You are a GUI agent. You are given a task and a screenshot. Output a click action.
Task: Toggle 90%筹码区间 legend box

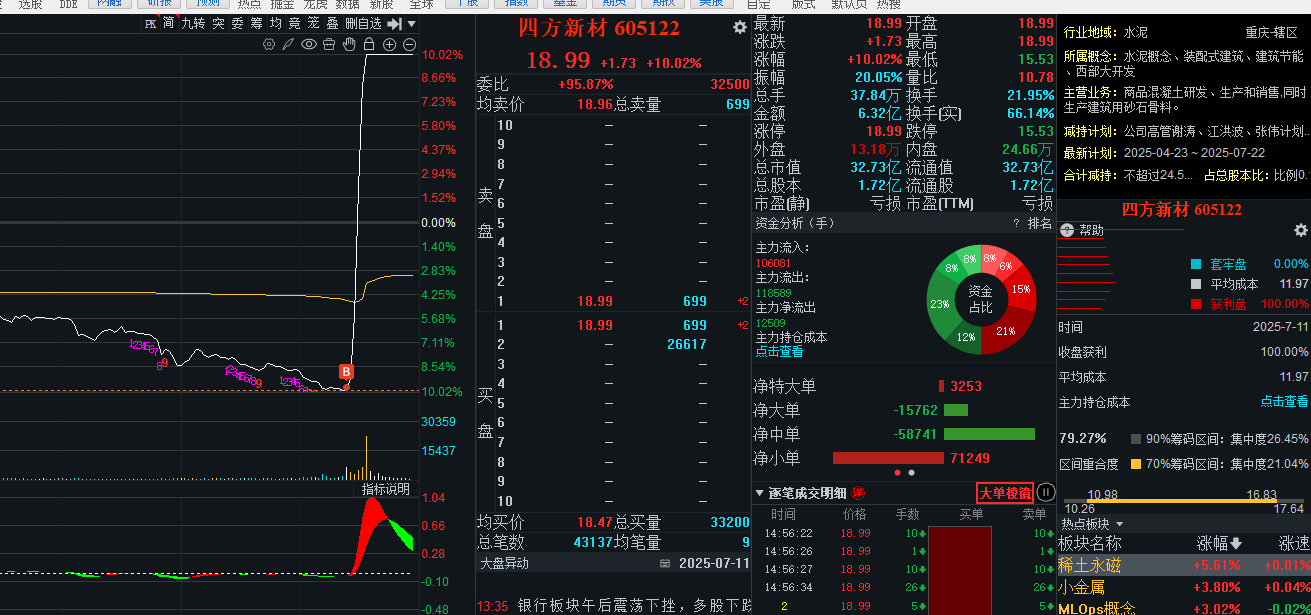pyautogui.click(x=1135, y=439)
